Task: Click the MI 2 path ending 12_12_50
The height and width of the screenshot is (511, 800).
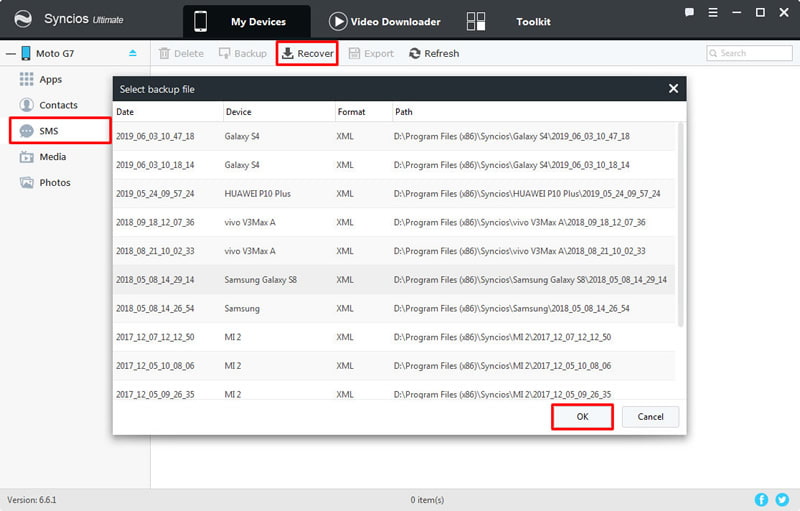Action: tap(502, 337)
